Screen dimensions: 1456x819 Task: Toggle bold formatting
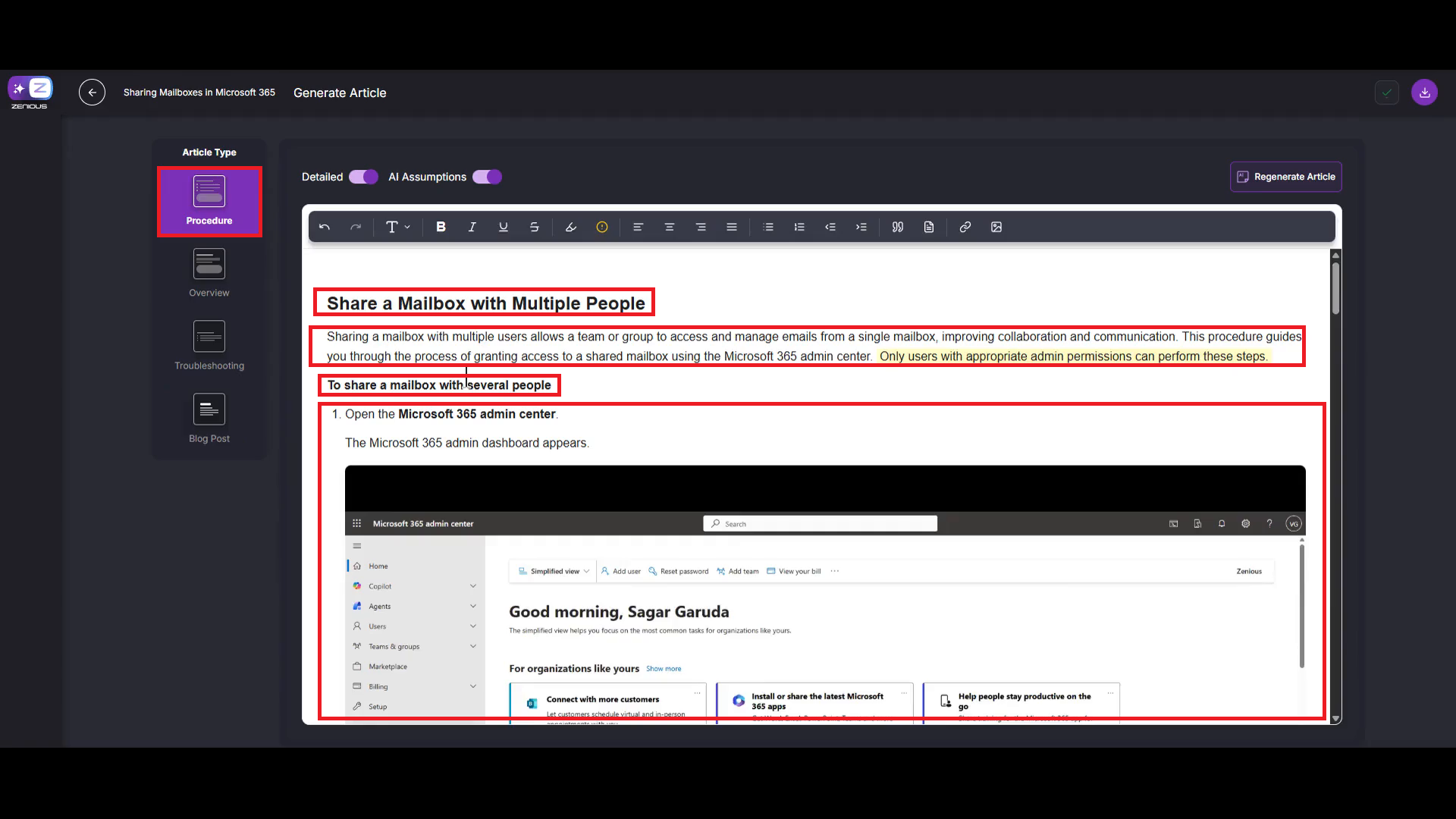tap(441, 227)
